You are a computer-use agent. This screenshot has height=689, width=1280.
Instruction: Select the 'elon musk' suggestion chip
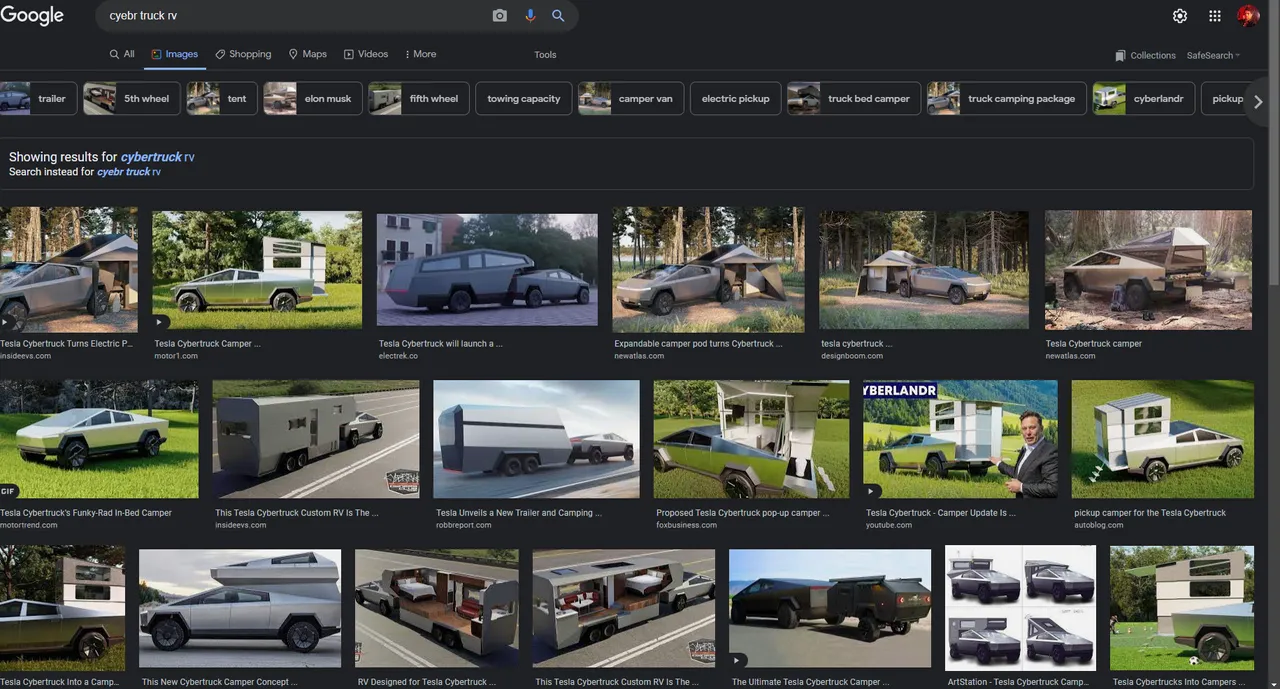point(313,99)
